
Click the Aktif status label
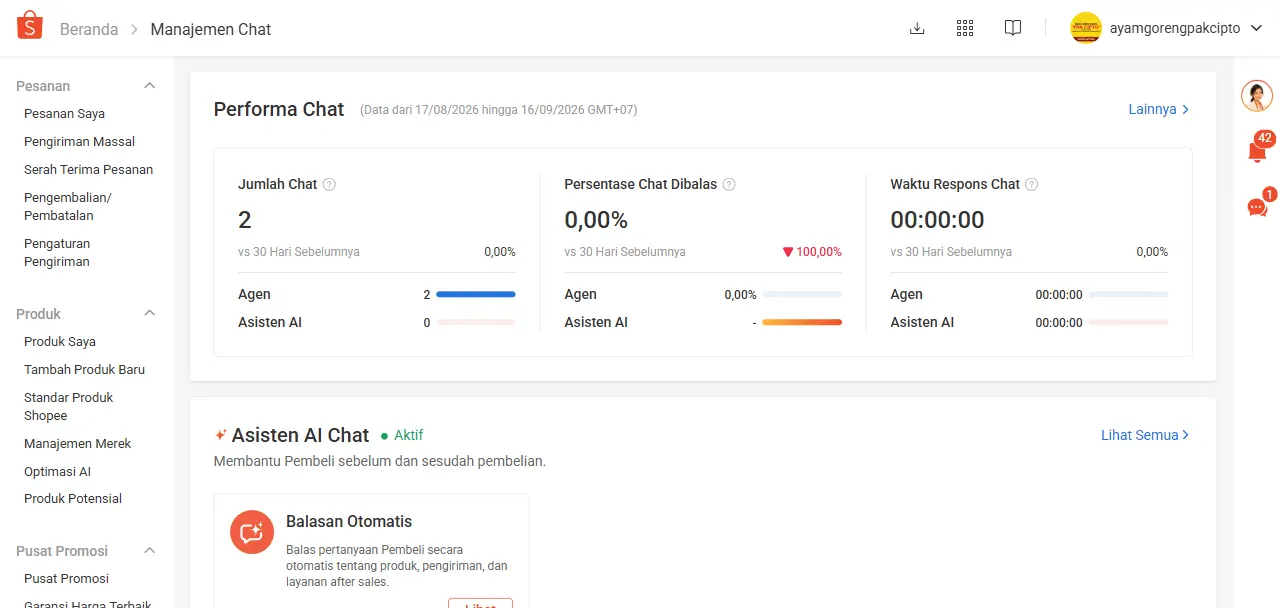pyautogui.click(x=408, y=435)
